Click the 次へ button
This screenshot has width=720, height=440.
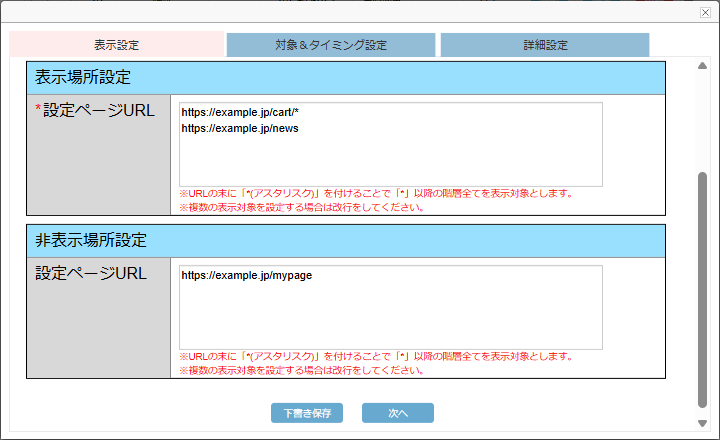point(398,412)
